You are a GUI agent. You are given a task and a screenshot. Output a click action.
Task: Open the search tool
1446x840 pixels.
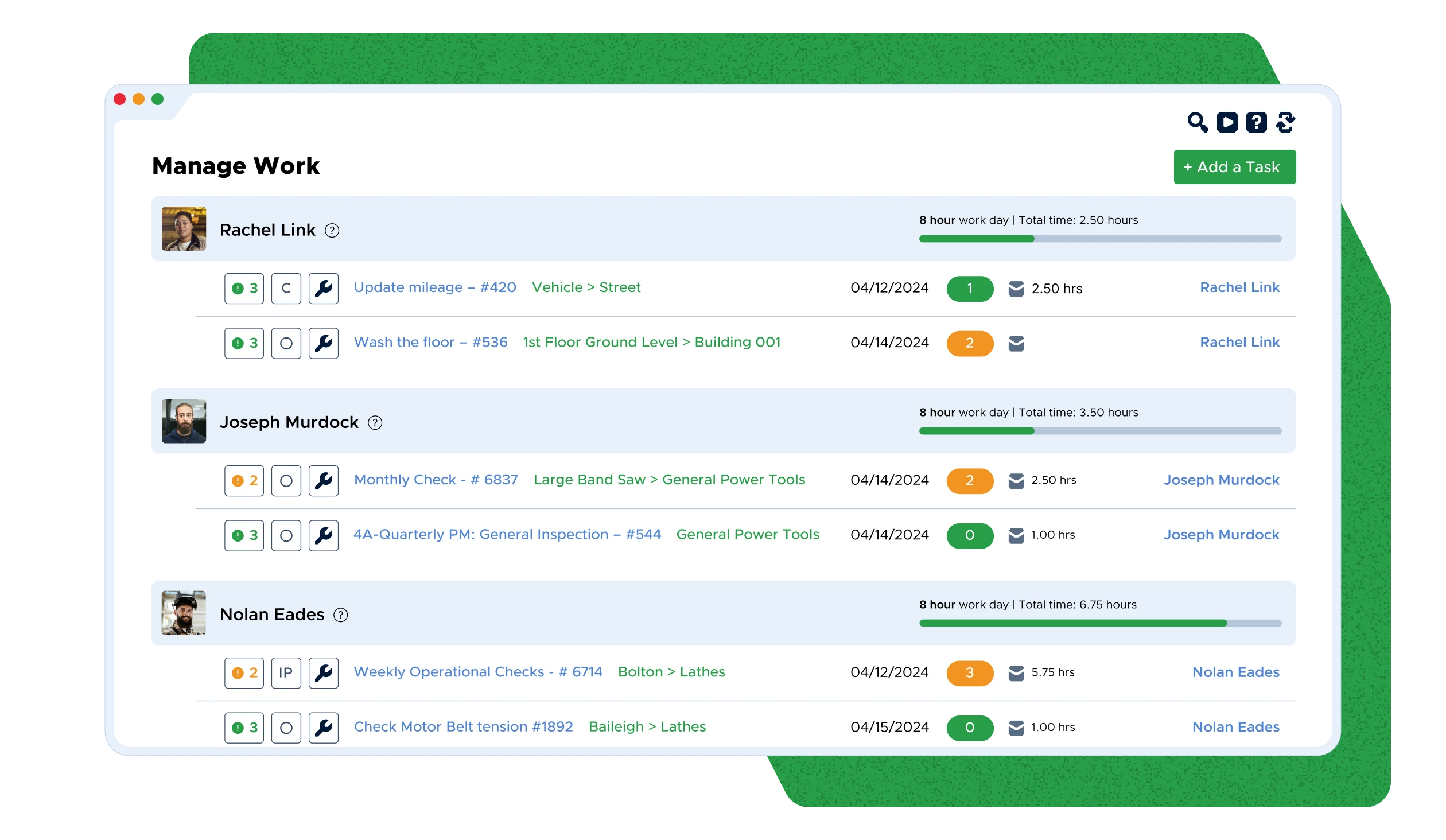pyautogui.click(x=1198, y=122)
